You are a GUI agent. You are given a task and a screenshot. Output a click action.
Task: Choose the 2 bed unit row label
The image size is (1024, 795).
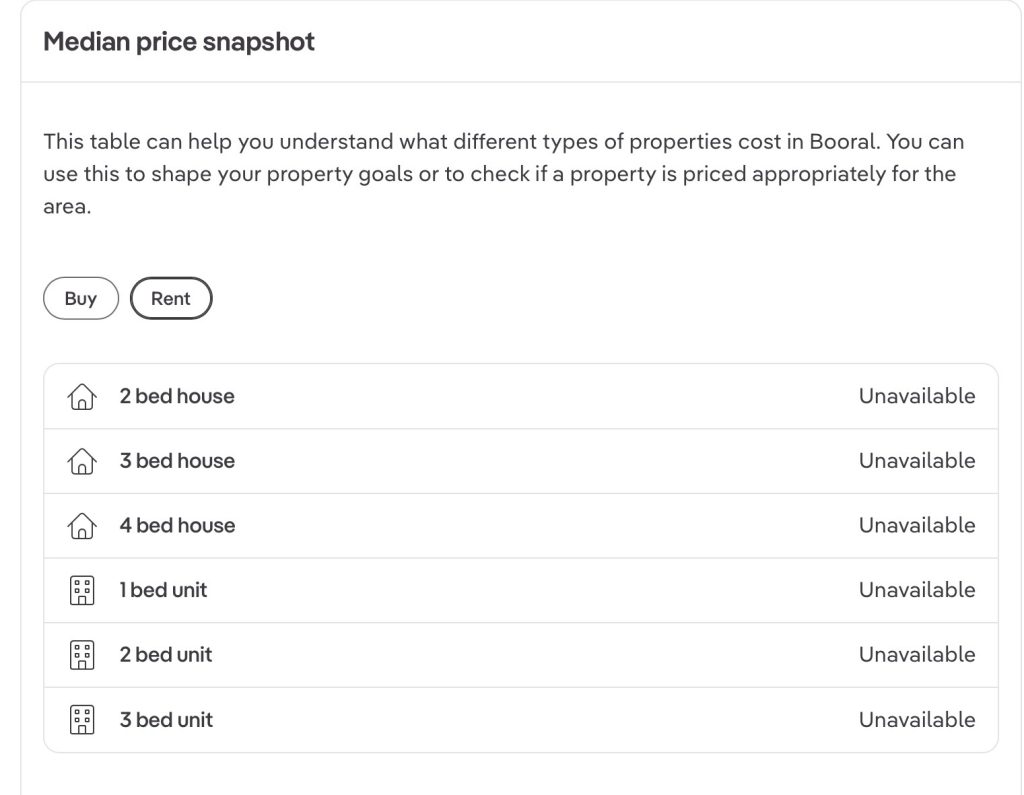[166, 655]
